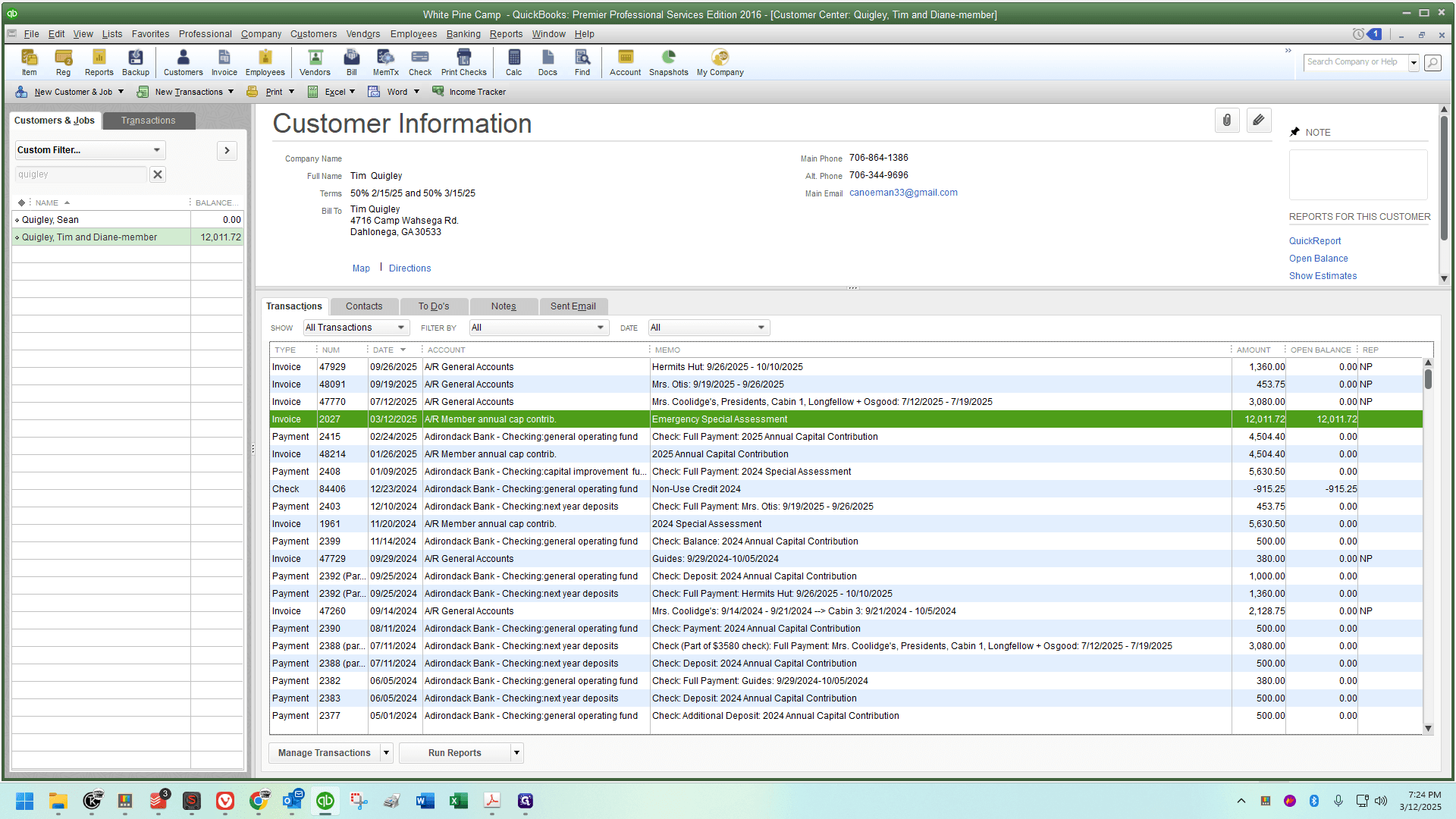Click the paperclip attach file icon
Screen dimensions: 1456x819
tap(1226, 120)
